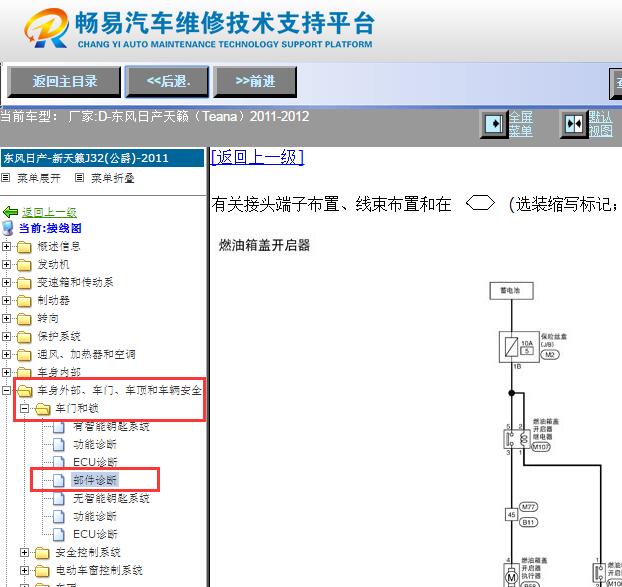The width and height of the screenshot is (622, 587).
Task: Expand the 转向 tree node
Action: pos(6,318)
